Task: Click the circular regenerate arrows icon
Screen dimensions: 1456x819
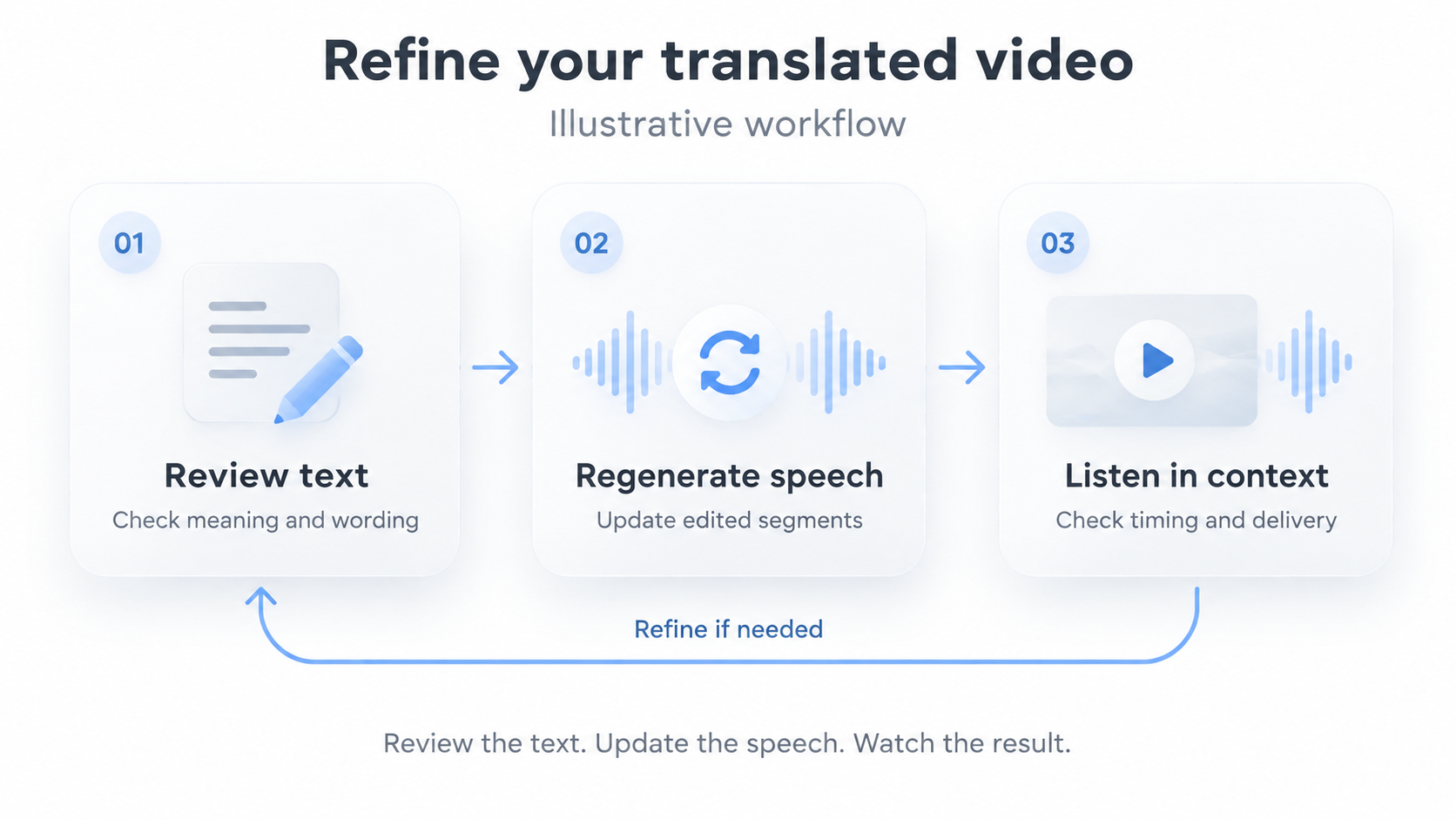Action: click(730, 362)
